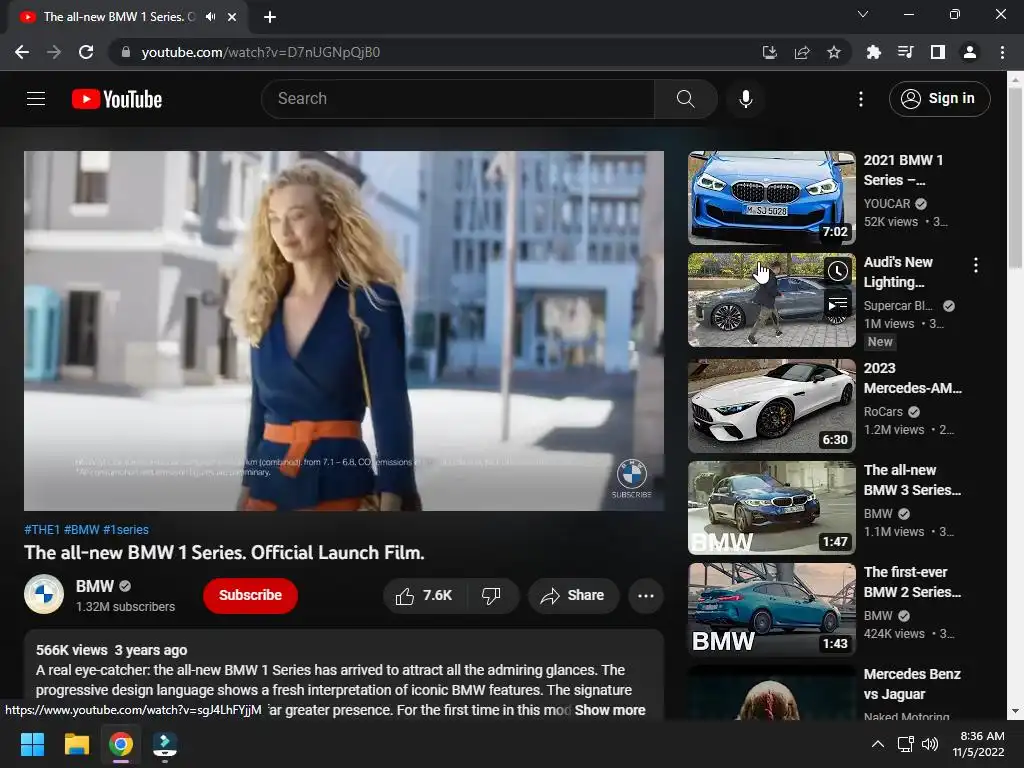The width and height of the screenshot is (1024, 768).
Task: Bookmark this page with star icon
Action: [834, 52]
